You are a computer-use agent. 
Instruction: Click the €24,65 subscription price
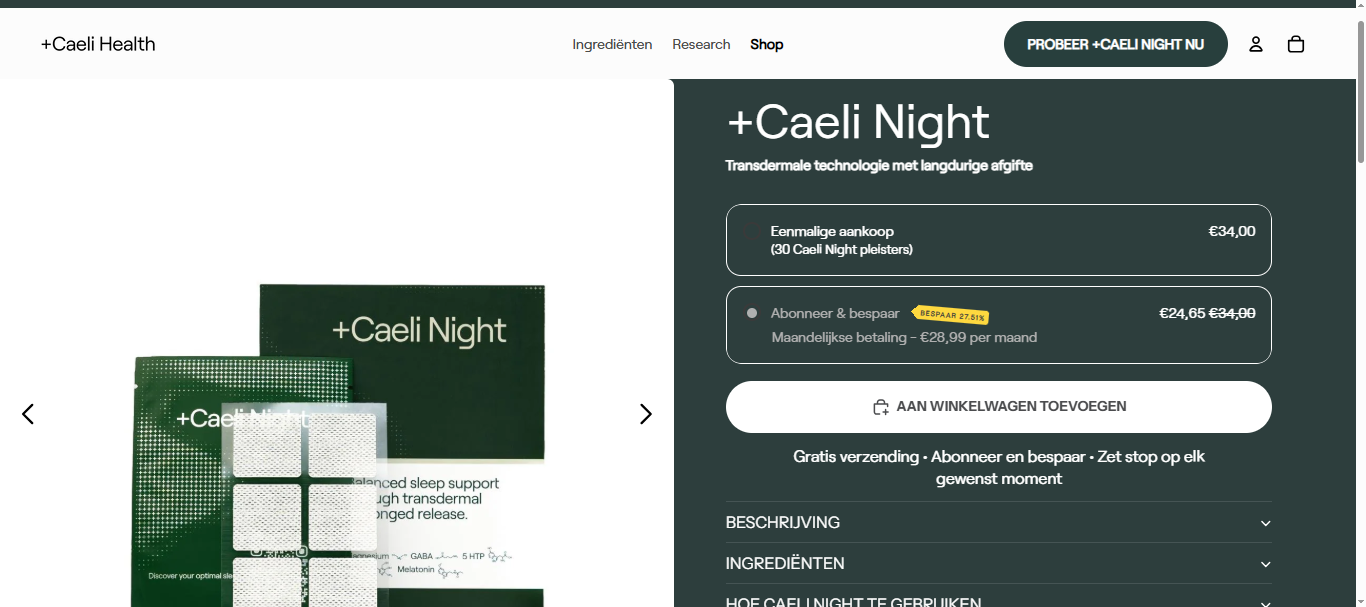[1181, 313]
